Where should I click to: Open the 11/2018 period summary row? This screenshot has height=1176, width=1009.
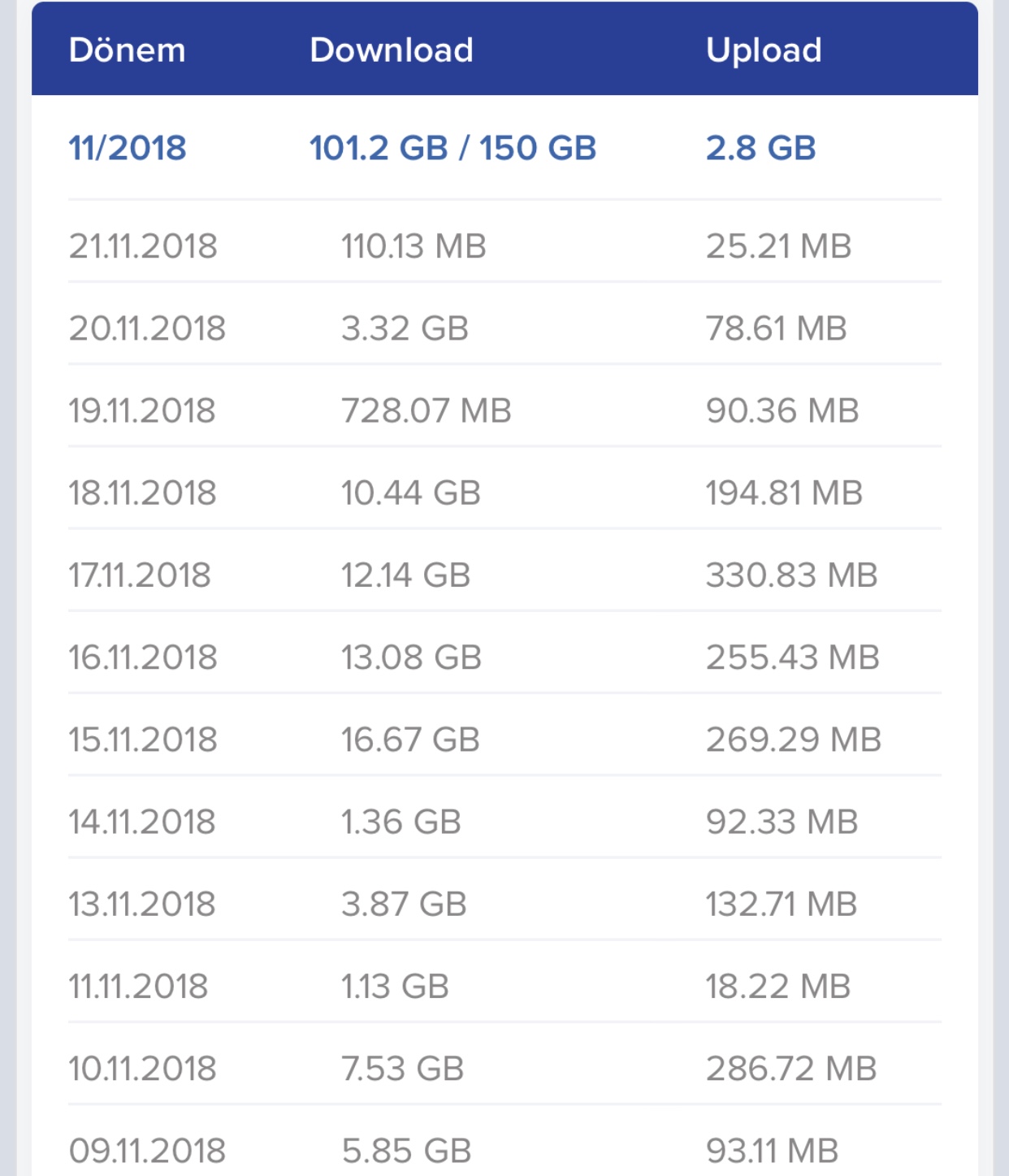pyautogui.click(x=505, y=148)
